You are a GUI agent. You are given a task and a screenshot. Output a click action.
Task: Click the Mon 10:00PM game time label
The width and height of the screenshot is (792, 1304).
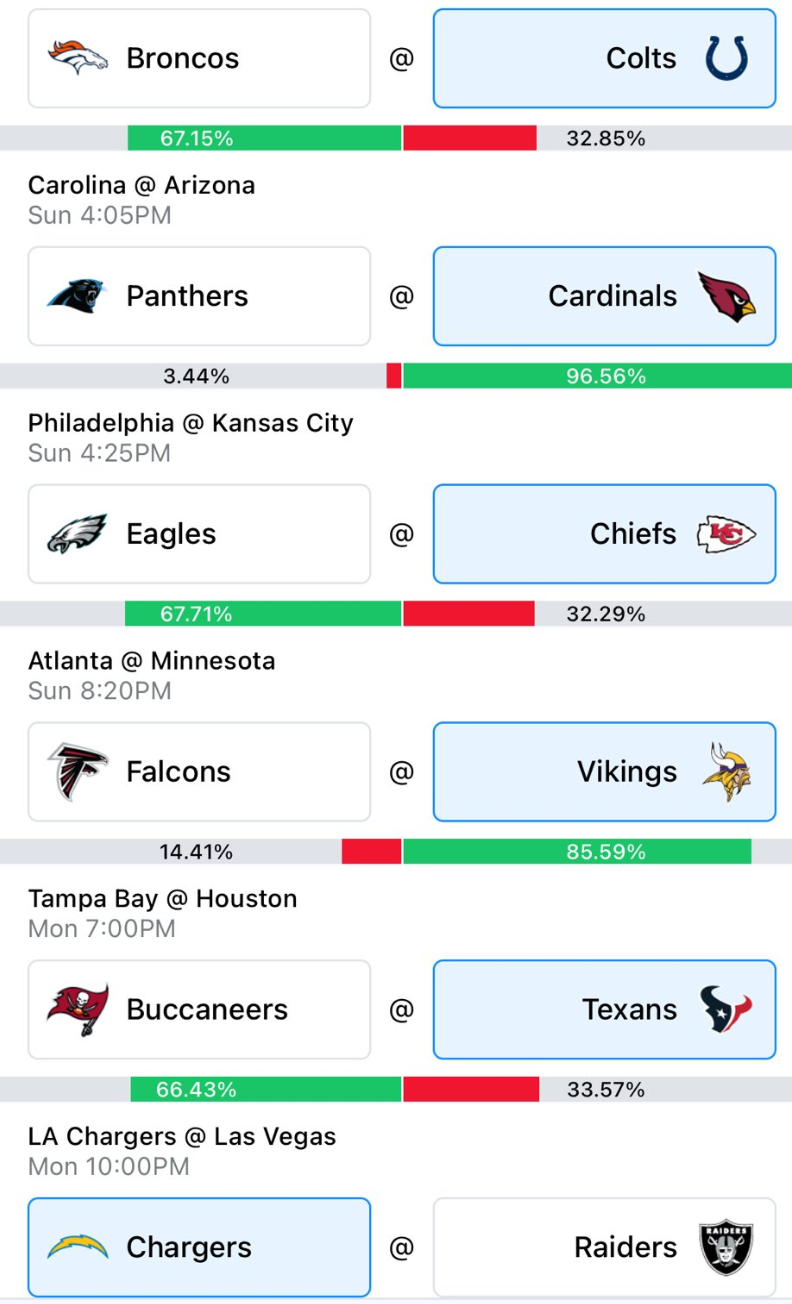click(x=108, y=1166)
